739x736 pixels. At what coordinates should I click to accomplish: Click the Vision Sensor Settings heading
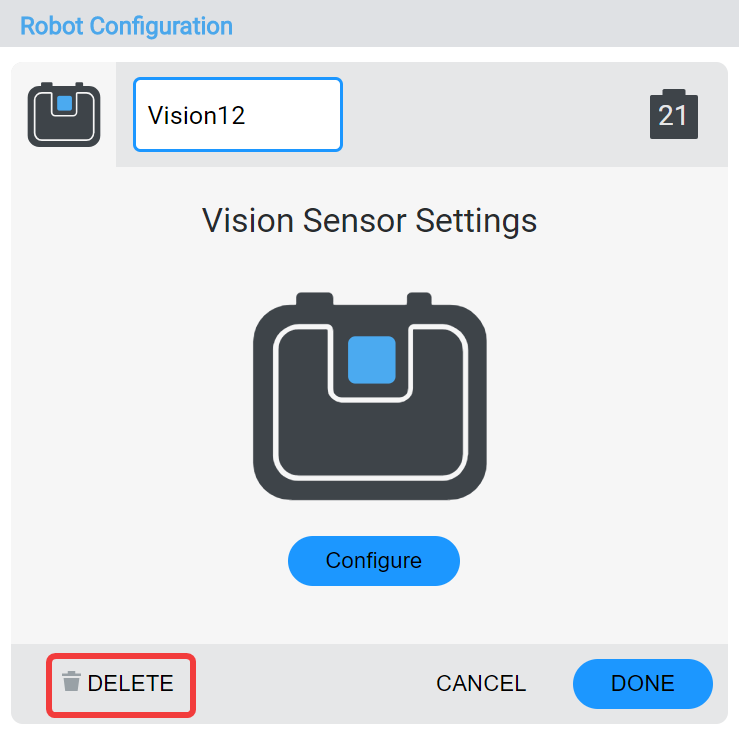pos(370,220)
